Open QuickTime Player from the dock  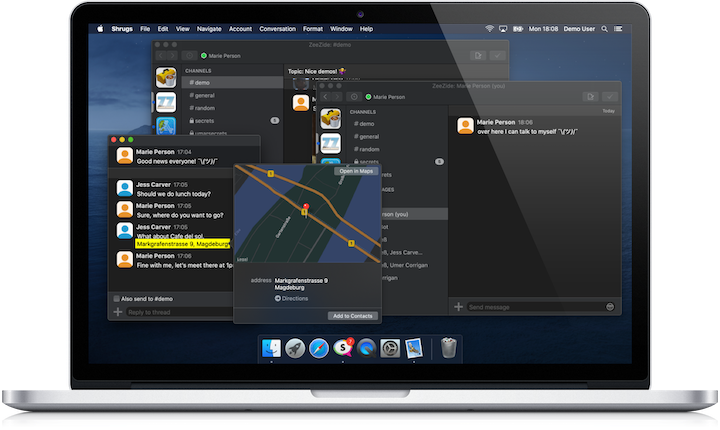(x=366, y=349)
